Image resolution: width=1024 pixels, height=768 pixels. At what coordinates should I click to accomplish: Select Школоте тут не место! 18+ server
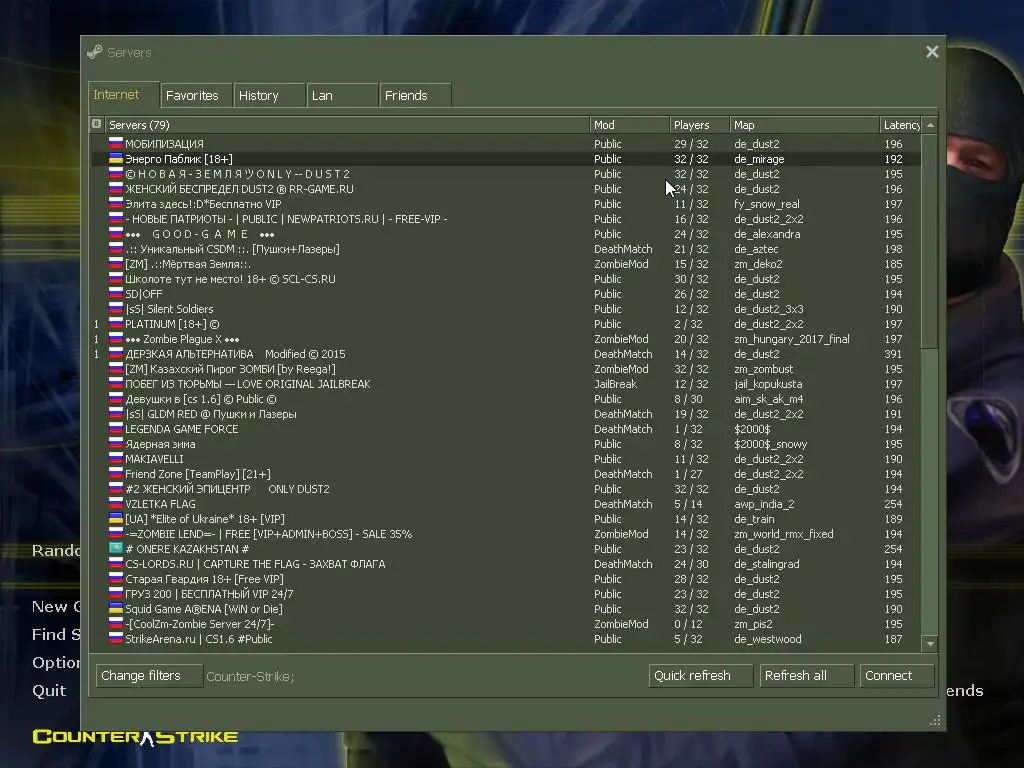(505, 279)
